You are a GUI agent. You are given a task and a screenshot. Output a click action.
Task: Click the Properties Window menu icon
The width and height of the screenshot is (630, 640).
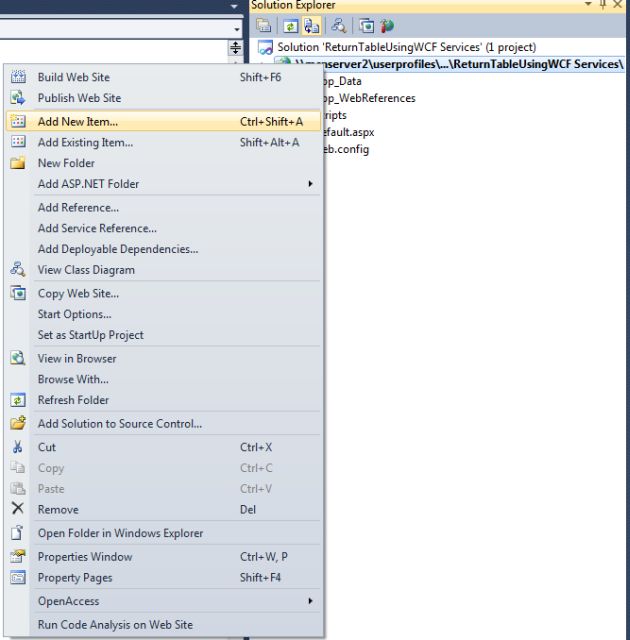18,556
